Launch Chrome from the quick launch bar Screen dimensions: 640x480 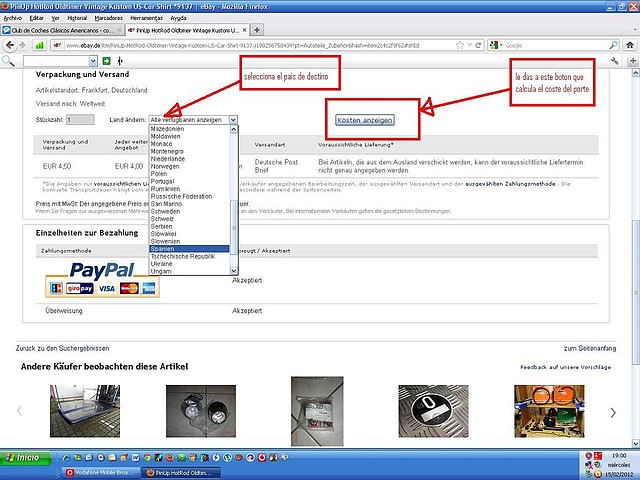point(147,458)
